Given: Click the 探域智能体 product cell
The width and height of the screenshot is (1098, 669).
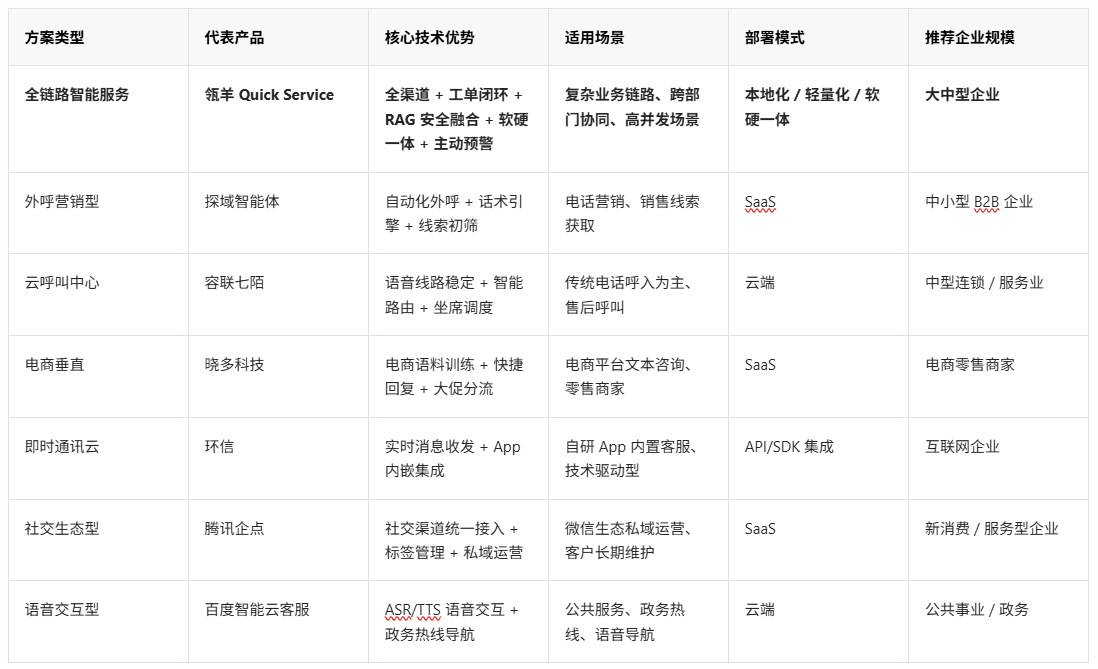Looking at the screenshot, I should tap(278, 213).
